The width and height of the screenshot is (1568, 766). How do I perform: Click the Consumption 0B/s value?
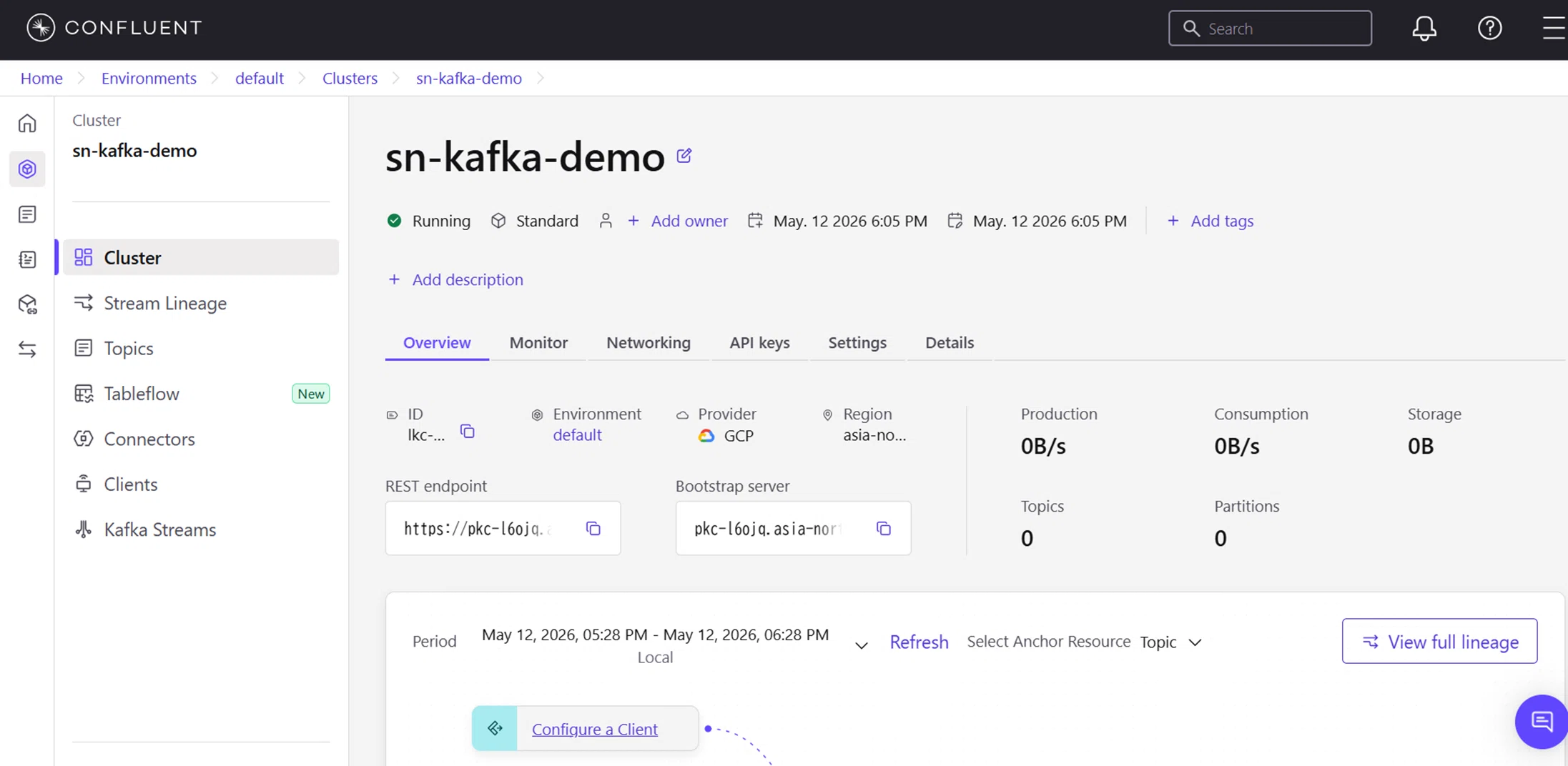pyautogui.click(x=1237, y=446)
